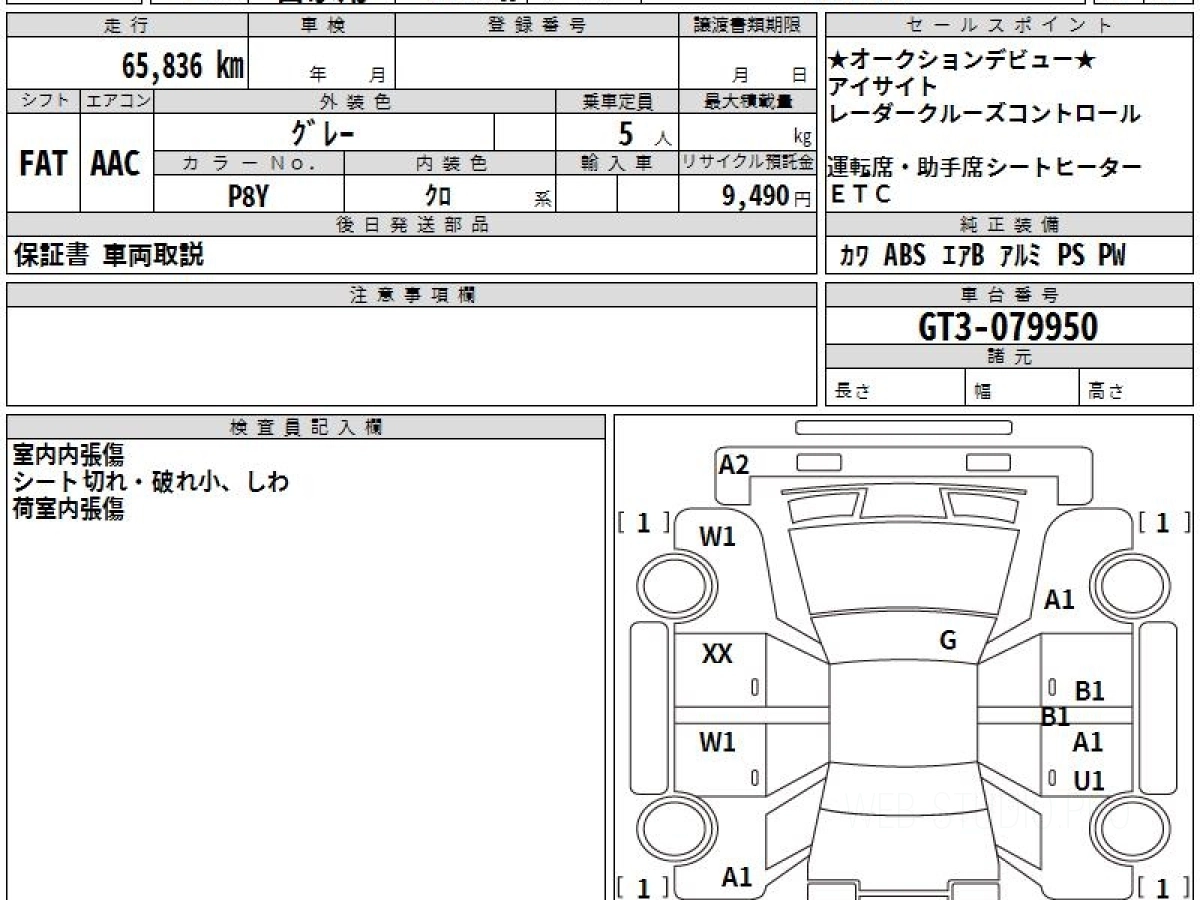
Task: Click the 輸入車 header
Action: 617,163
